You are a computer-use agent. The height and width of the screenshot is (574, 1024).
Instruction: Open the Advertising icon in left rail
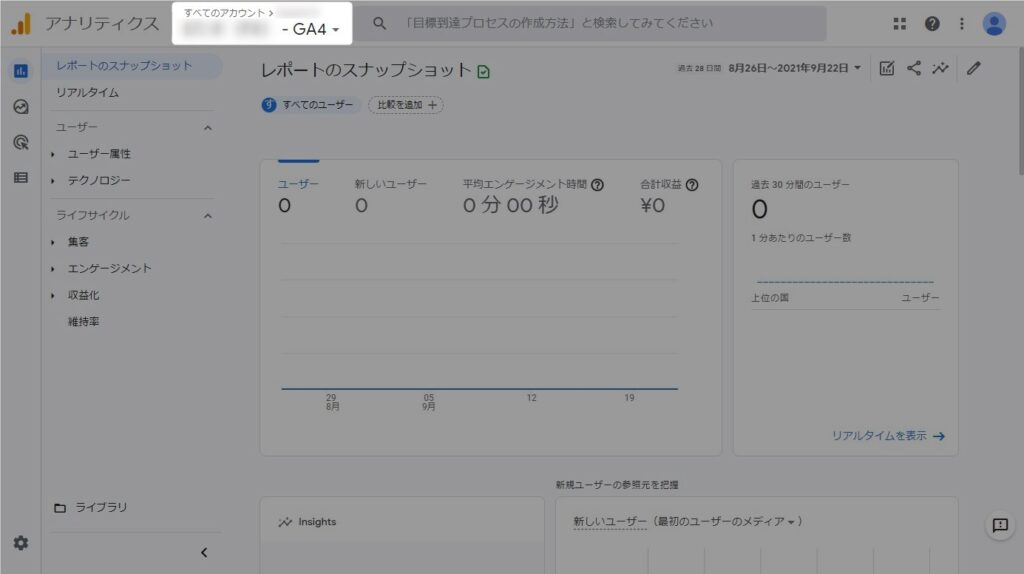21,142
